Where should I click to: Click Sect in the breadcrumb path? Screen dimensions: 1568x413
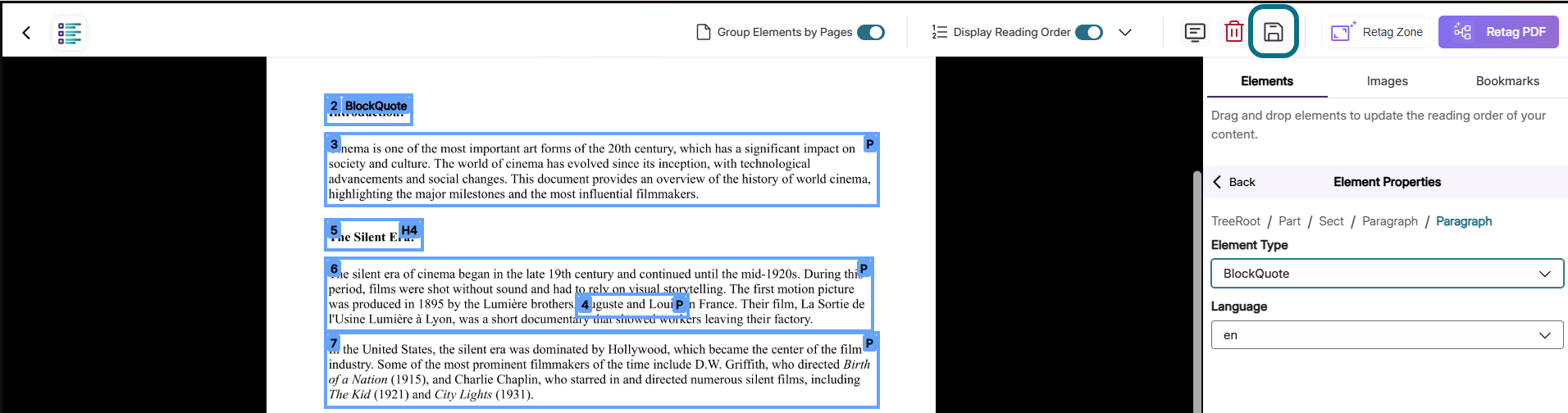pos(1331,221)
